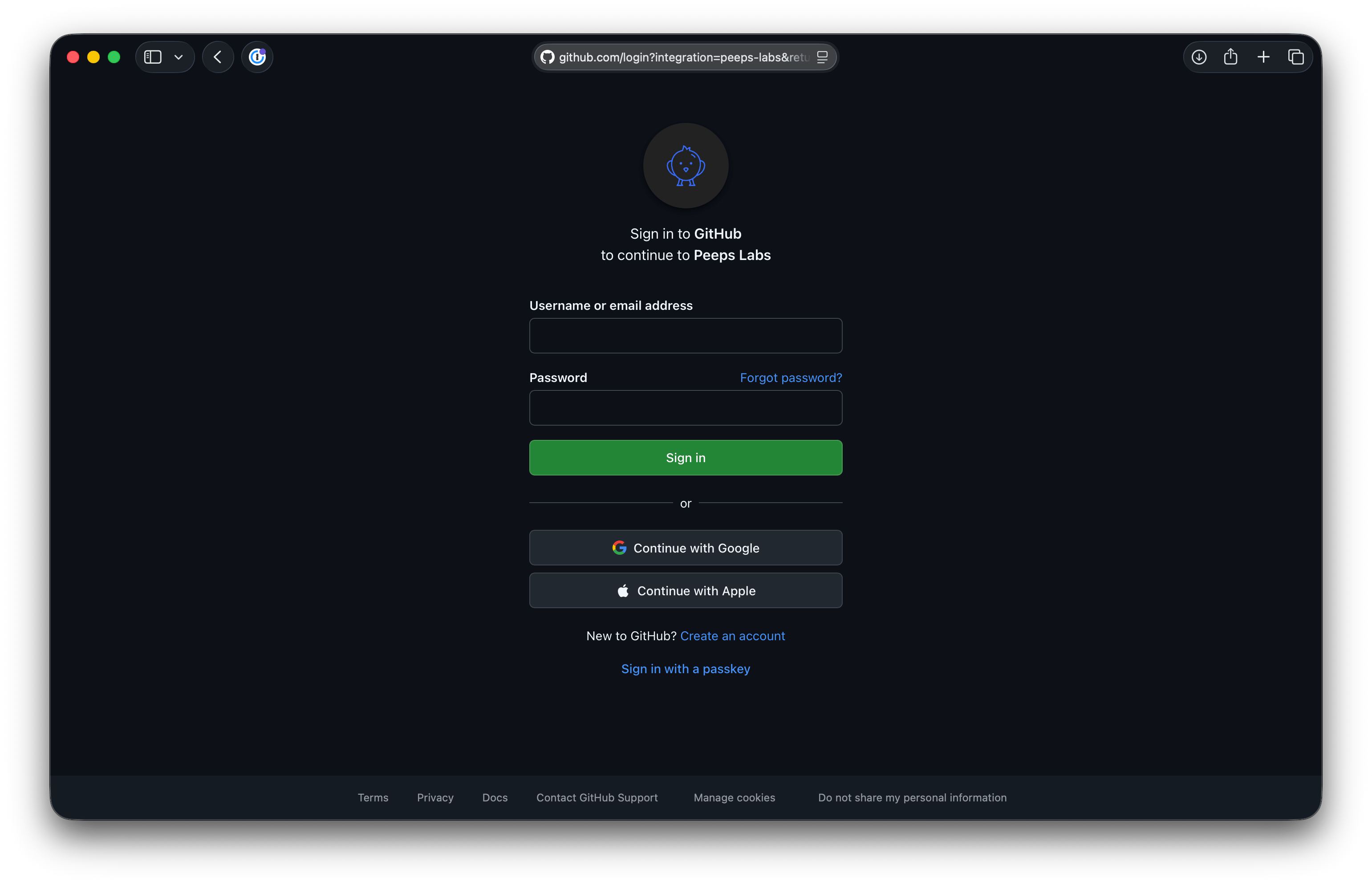Click the GitHub favicon in address bar
This screenshot has width=1372, height=886.
coord(547,57)
